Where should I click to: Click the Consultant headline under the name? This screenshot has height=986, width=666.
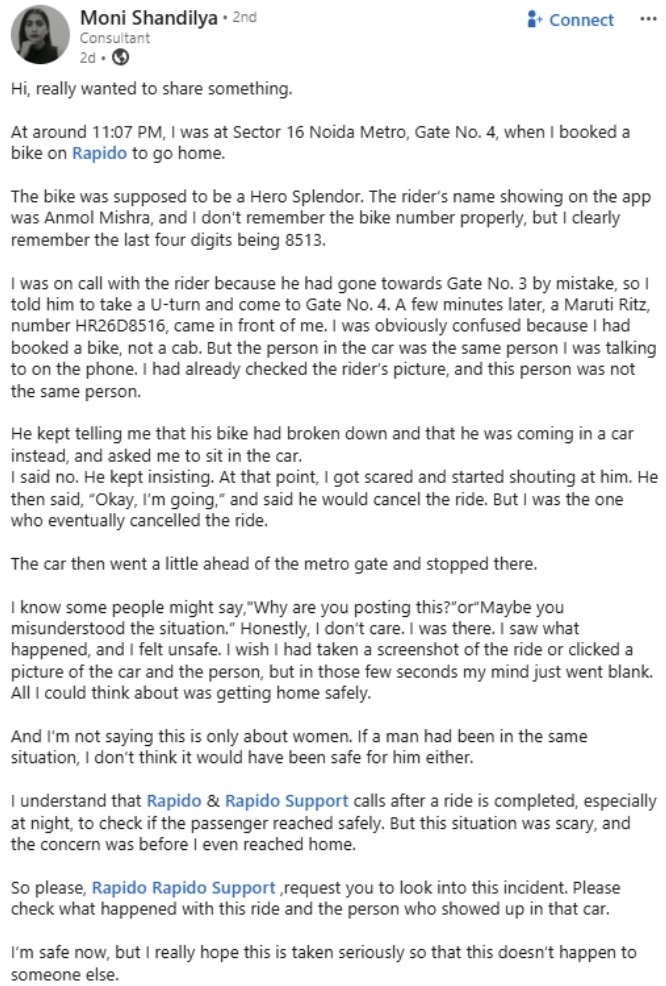114,38
